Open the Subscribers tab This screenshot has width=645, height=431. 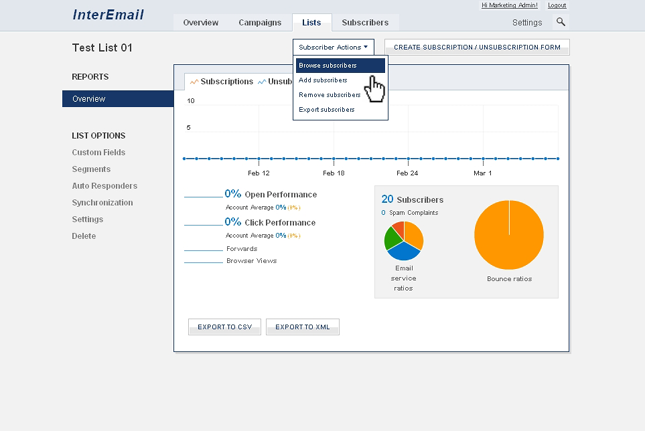tap(365, 22)
